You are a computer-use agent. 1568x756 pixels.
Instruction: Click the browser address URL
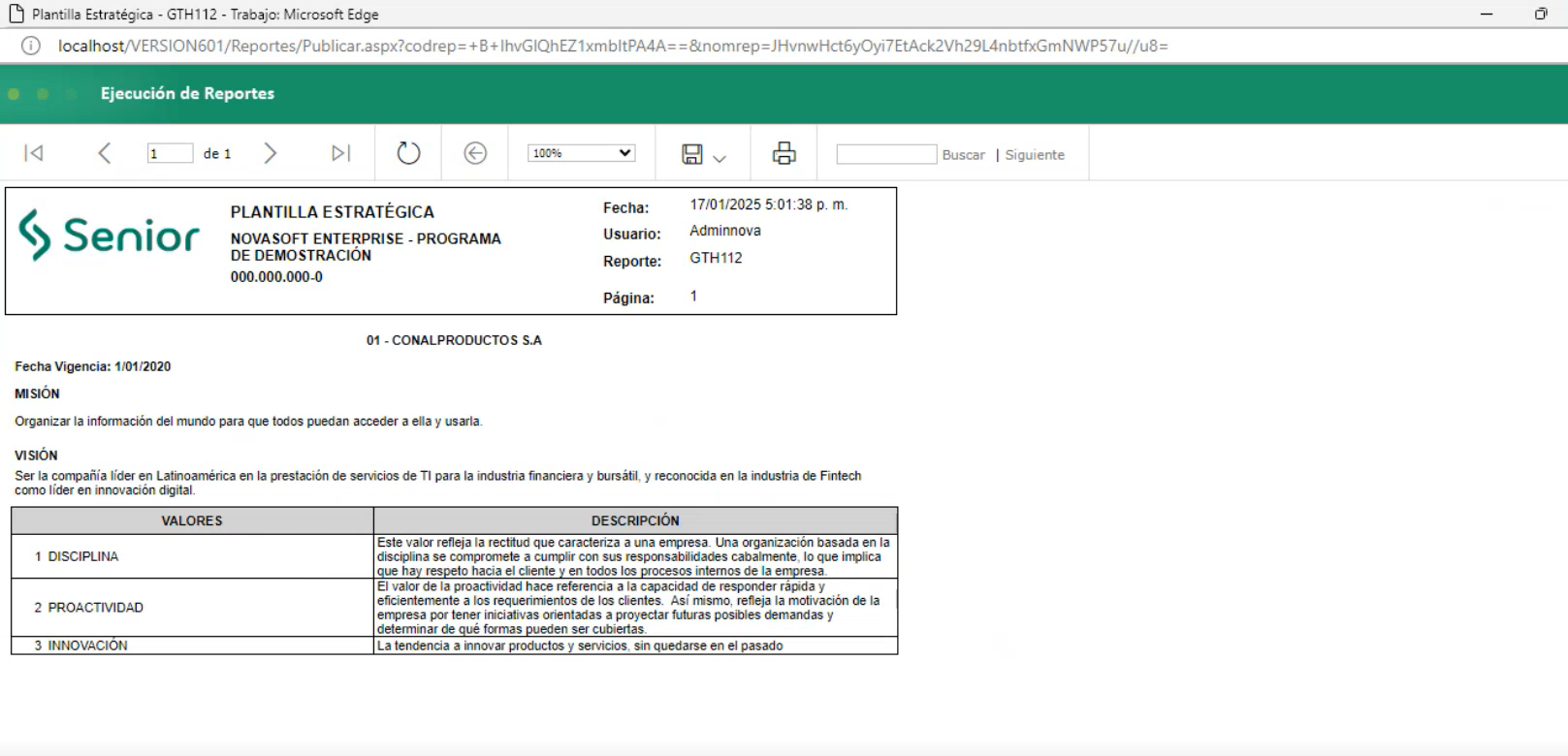[x=613, y=46]
